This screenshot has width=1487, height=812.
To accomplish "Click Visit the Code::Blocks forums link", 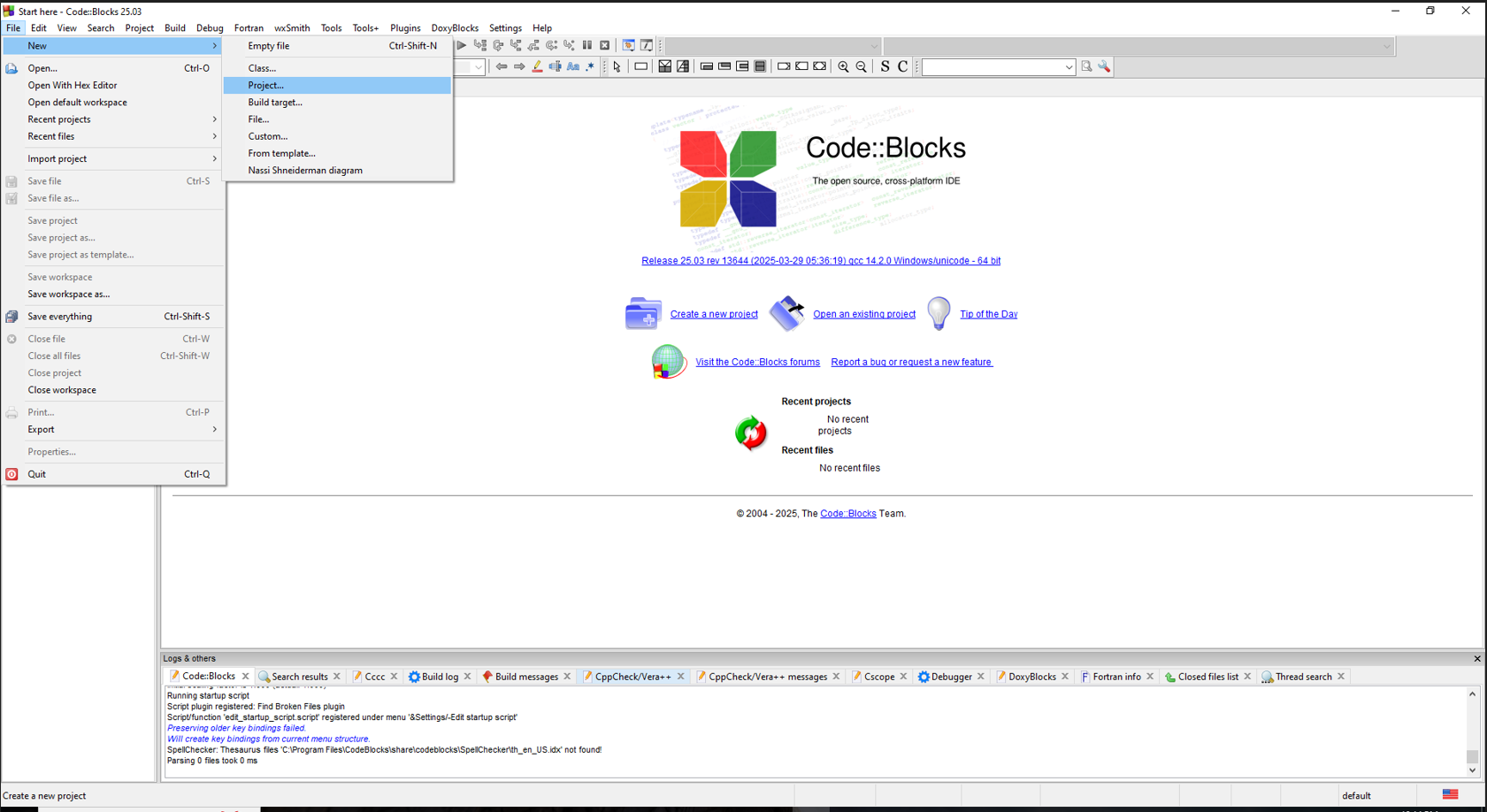I will [757, 362].
